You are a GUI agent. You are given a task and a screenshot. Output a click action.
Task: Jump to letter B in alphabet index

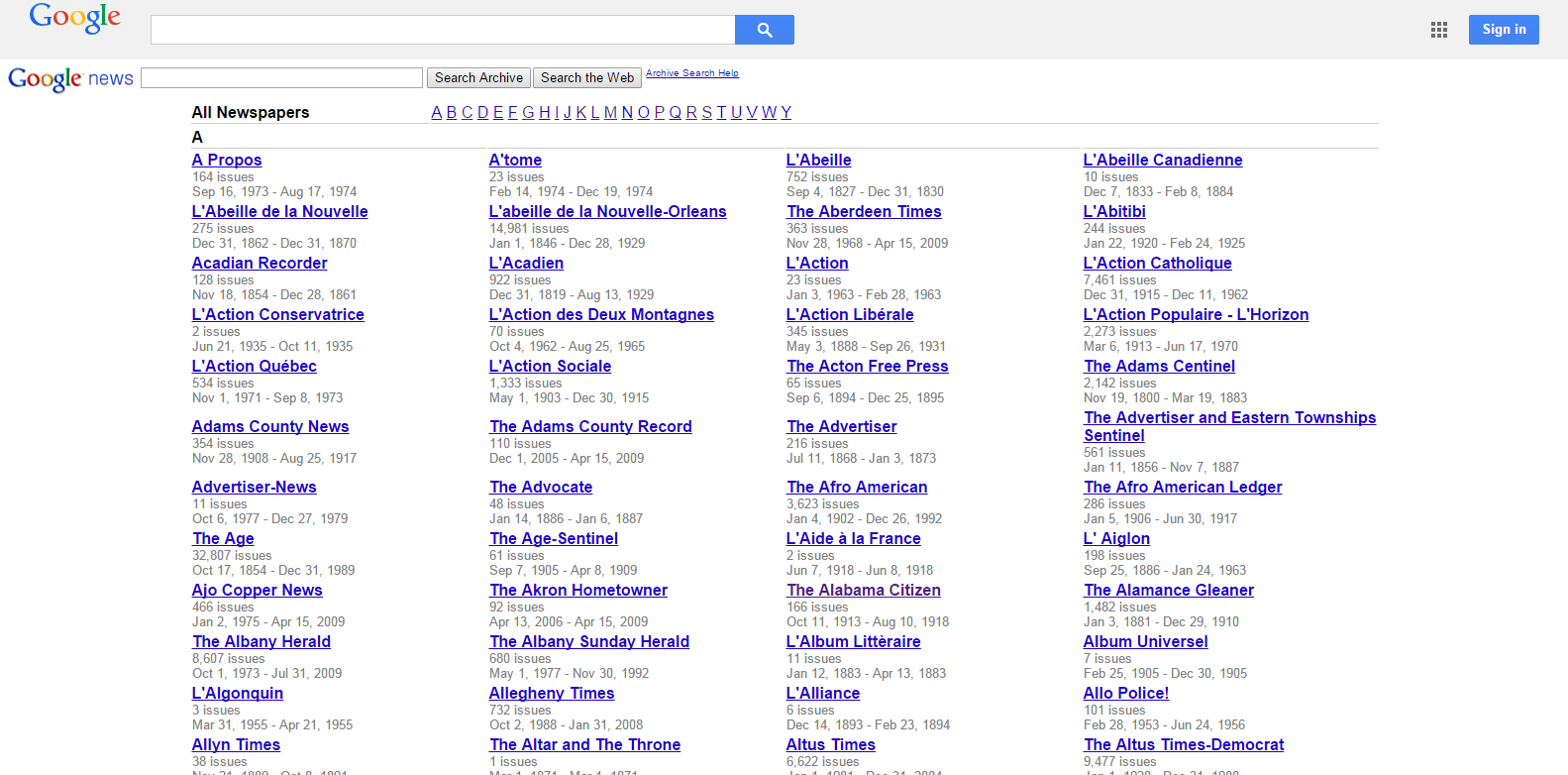coord(452,112)
